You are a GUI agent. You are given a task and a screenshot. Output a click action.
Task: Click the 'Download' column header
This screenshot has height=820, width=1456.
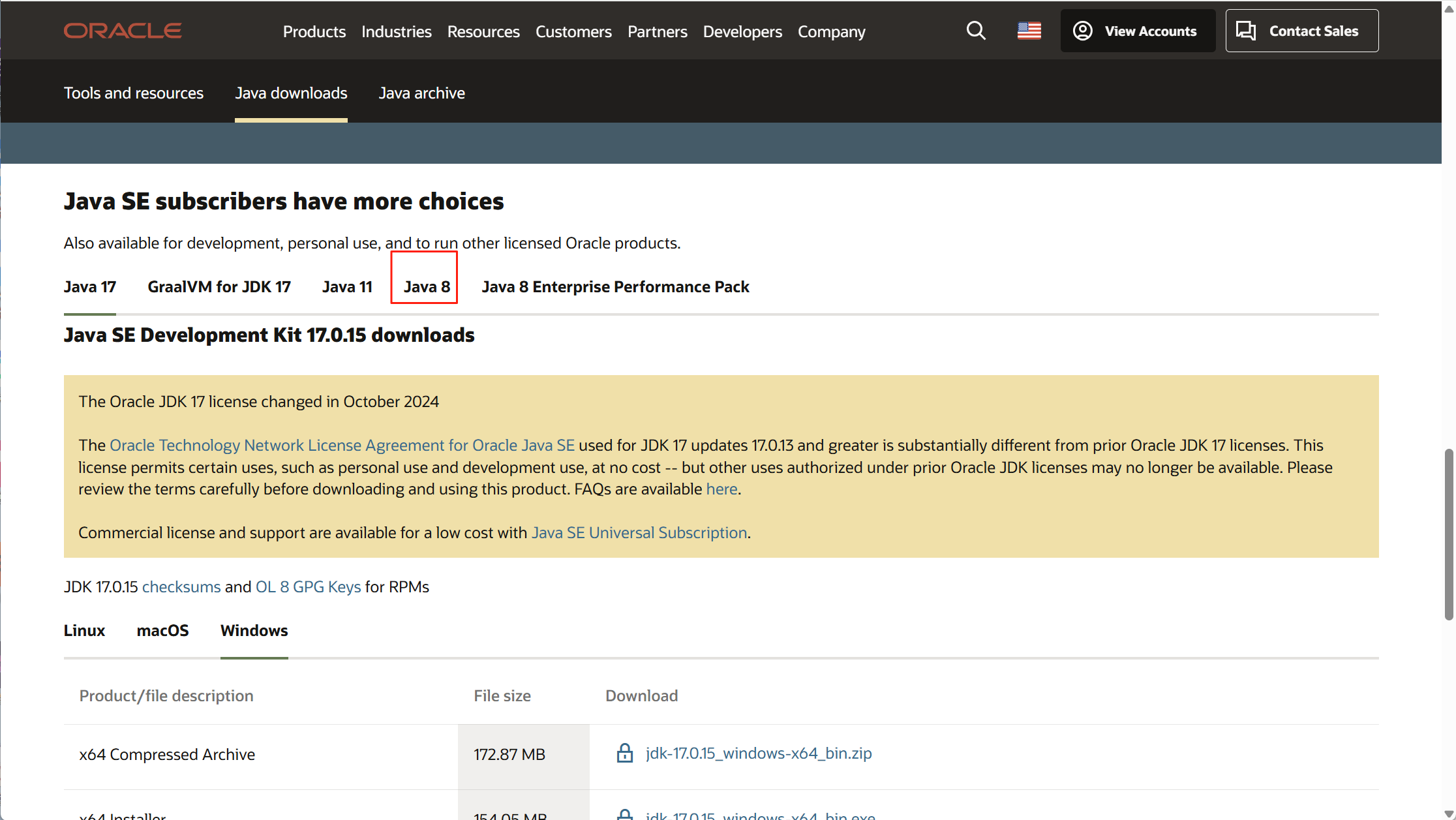[x=642, y=695]
